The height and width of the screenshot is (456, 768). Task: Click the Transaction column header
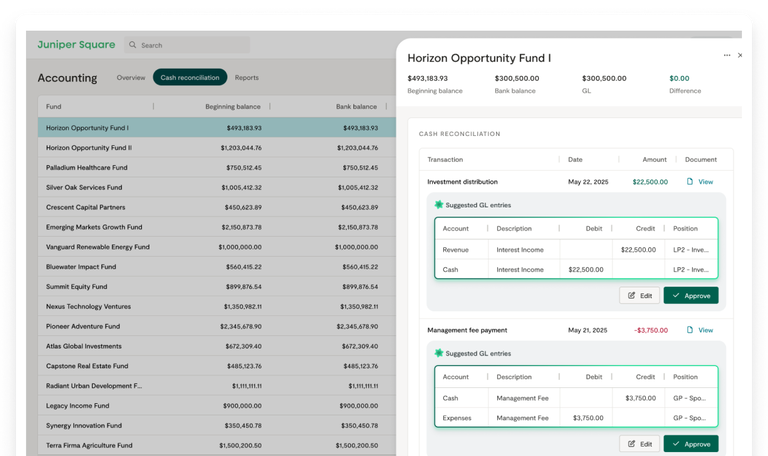(x=445, y=159)
